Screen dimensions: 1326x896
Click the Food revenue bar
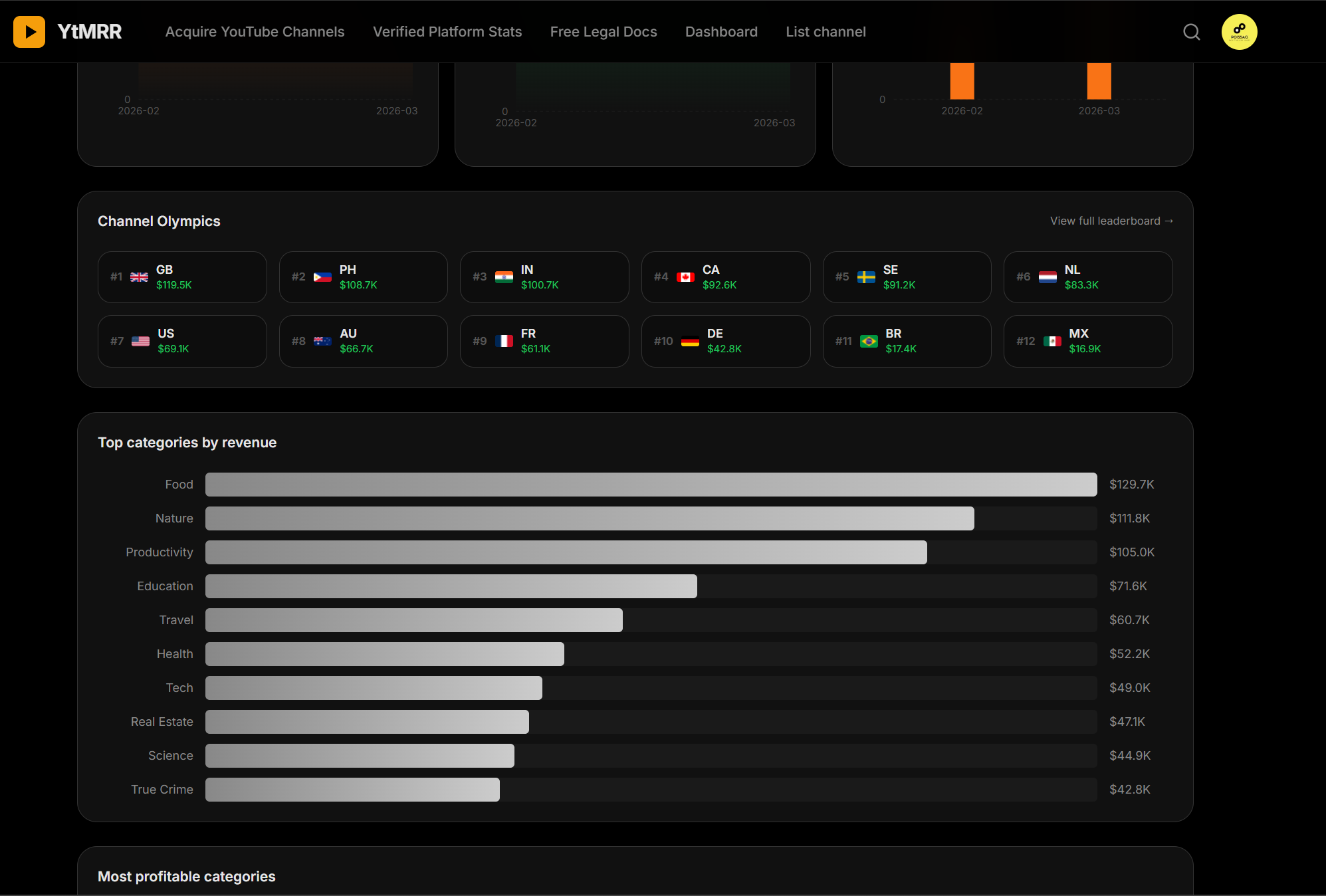[x=651, y=485]
